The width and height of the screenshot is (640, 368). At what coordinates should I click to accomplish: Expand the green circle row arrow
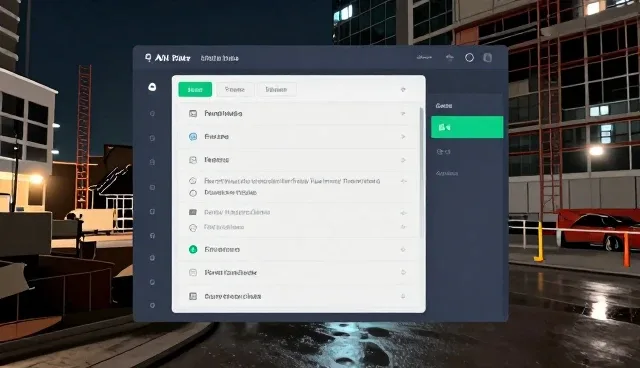click(x=403, y=249)
